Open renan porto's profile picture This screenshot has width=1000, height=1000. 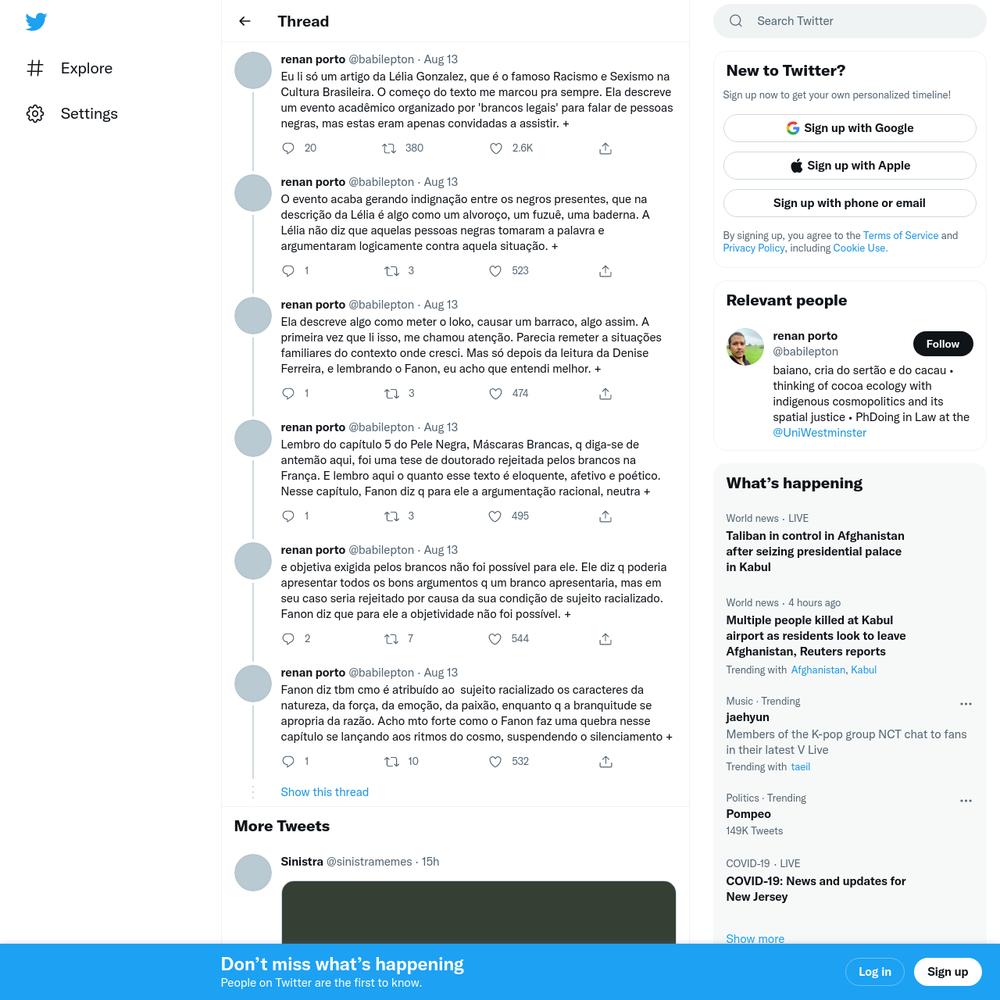(x=745, y=347)
